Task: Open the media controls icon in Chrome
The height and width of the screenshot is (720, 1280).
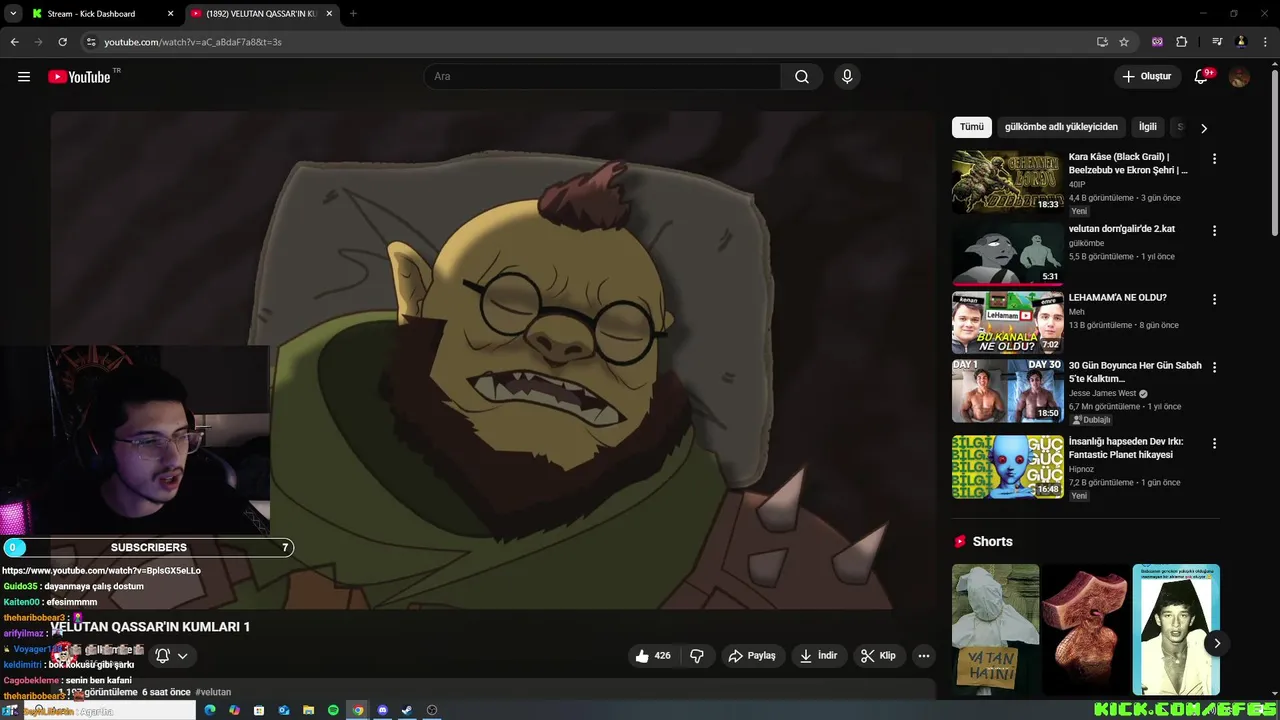Action: coord(1217,42)
